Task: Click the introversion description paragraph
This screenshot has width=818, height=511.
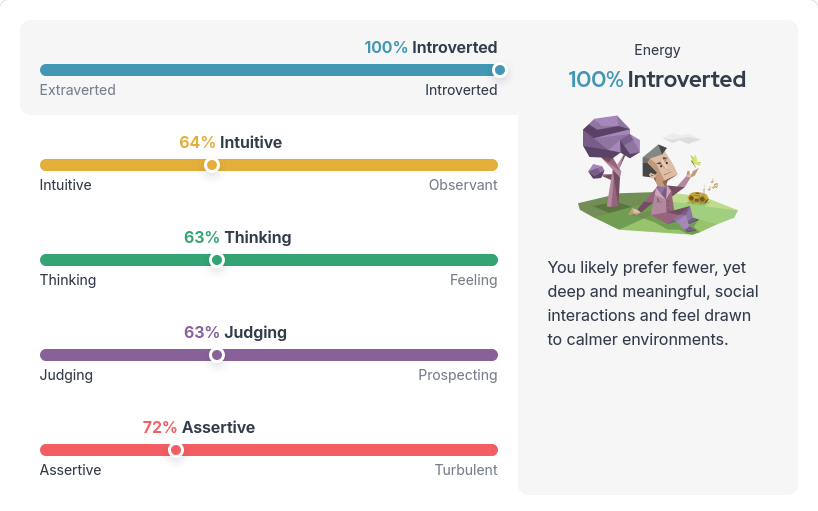Action: click(653, 304)
